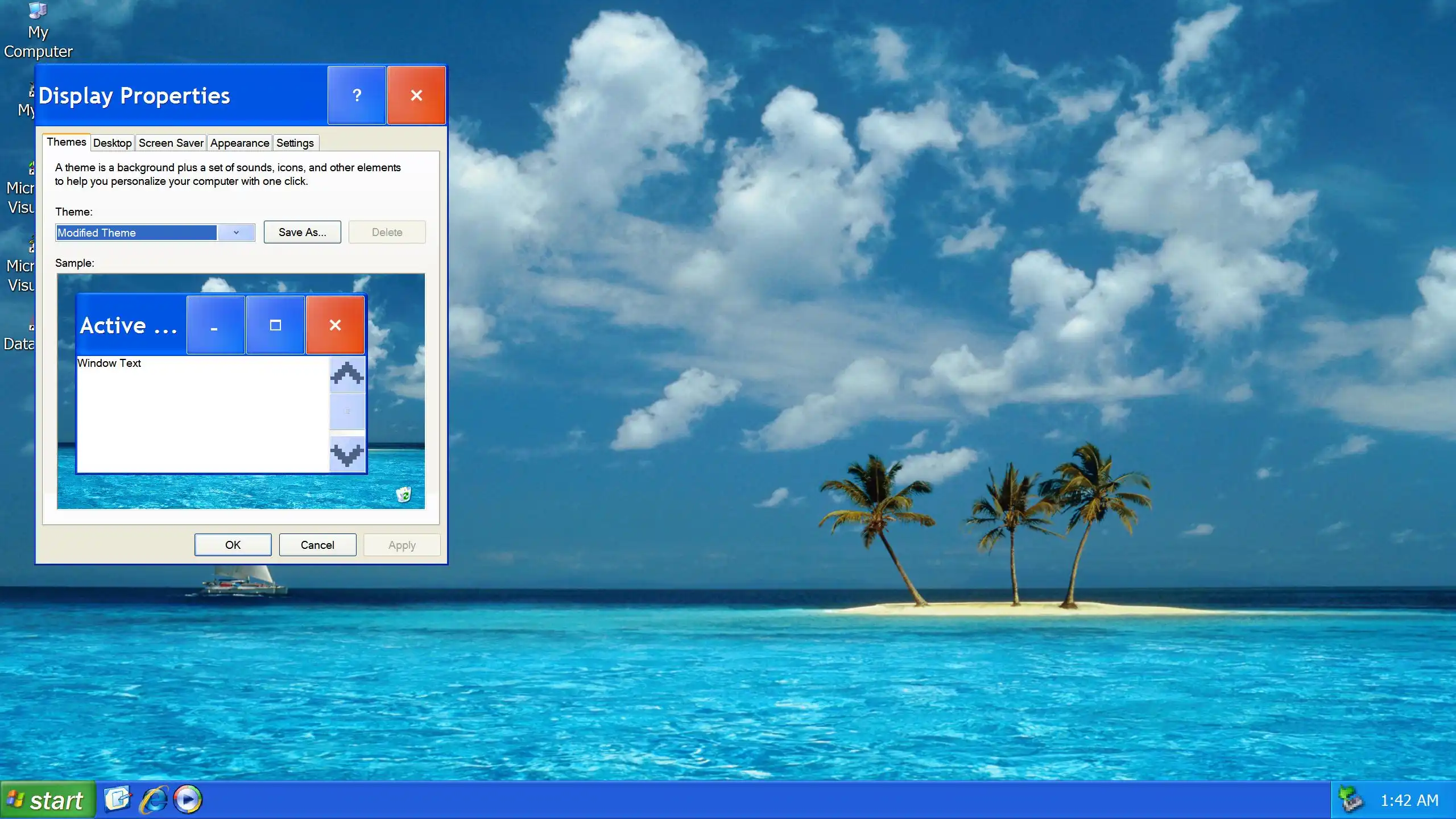Click the network system tray icon
The height and width of the screenshot is (819, 1456).
click(1351, 800)
